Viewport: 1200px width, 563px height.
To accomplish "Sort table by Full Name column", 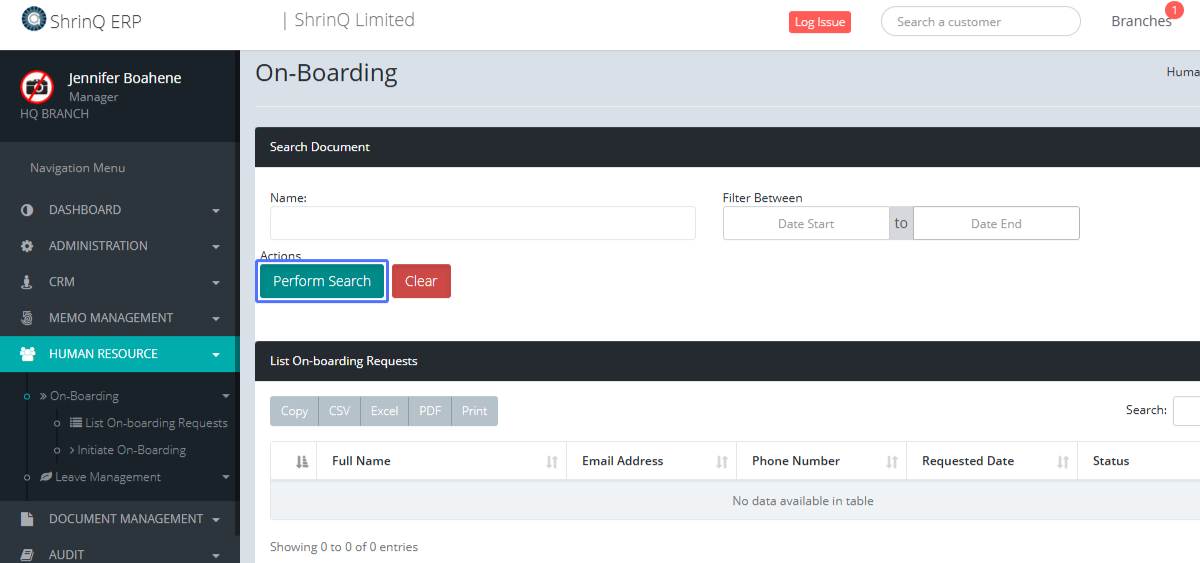I will coord(551,462).
